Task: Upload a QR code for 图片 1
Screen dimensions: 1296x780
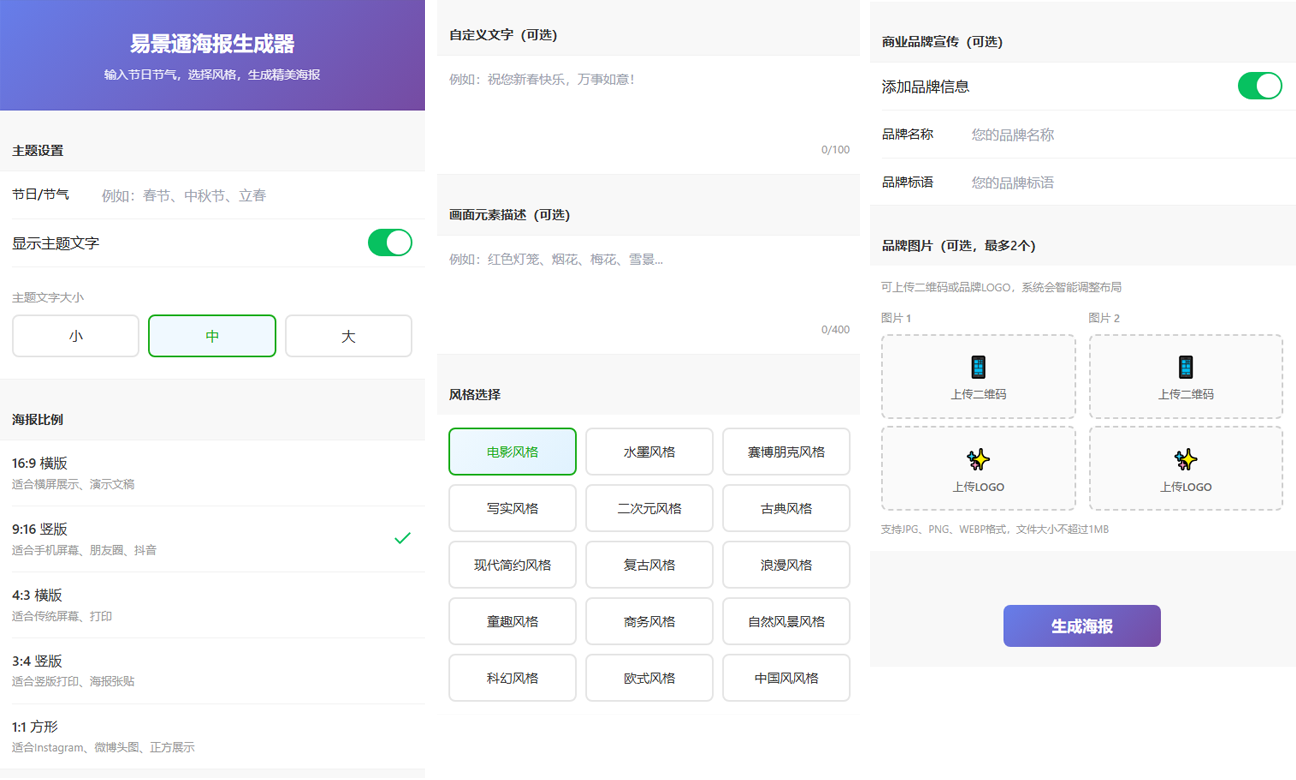Action: click(x=977, y=376)
